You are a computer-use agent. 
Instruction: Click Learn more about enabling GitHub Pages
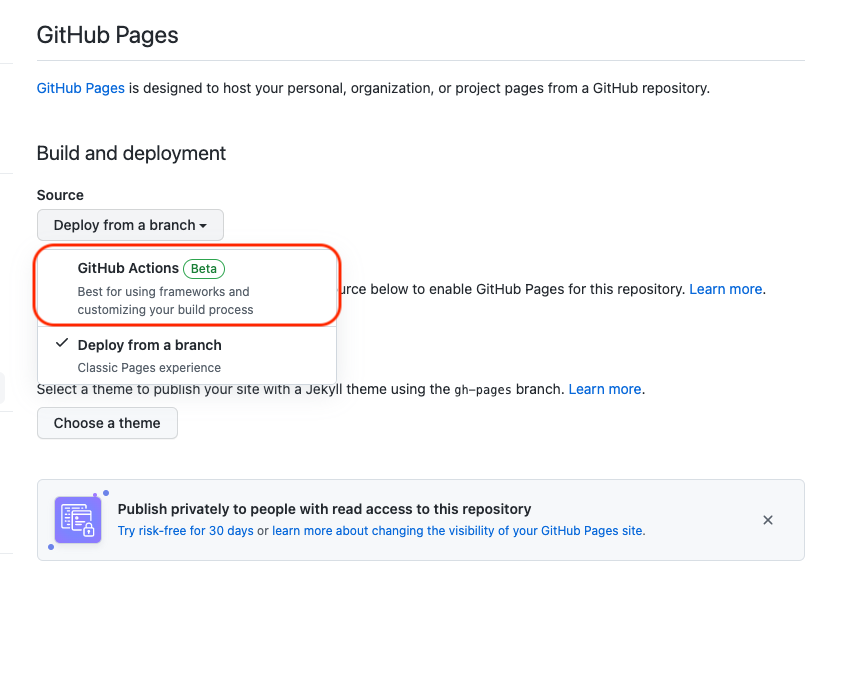click(x=726, y=289)
